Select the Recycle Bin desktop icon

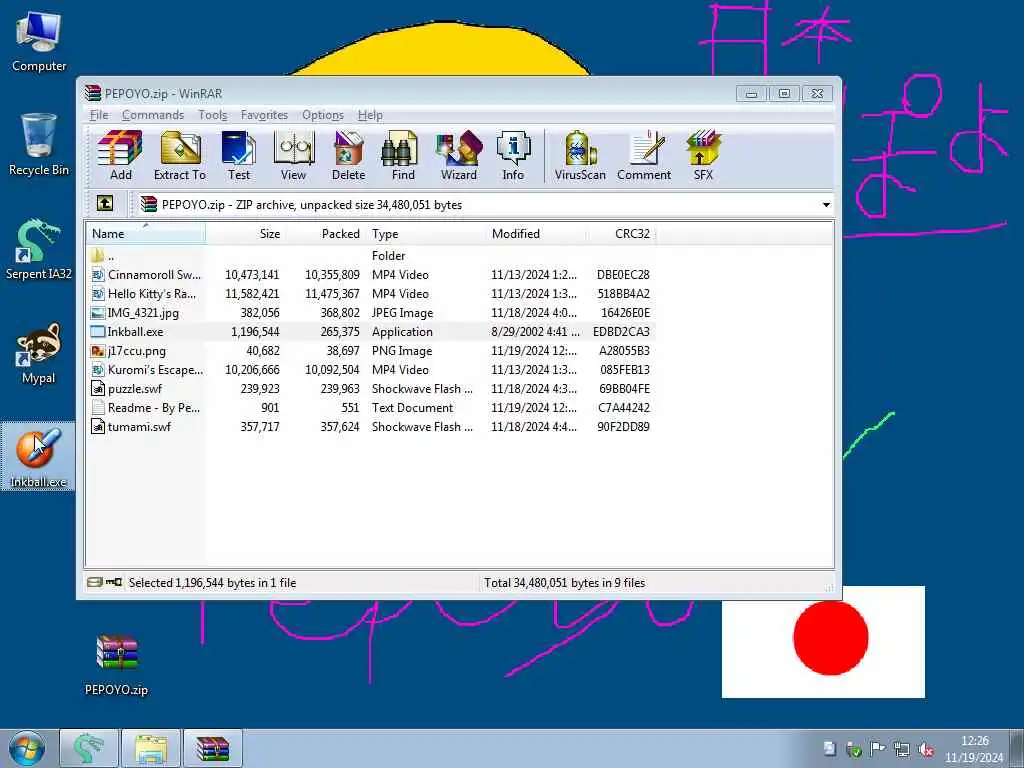(x=39, y=145)
